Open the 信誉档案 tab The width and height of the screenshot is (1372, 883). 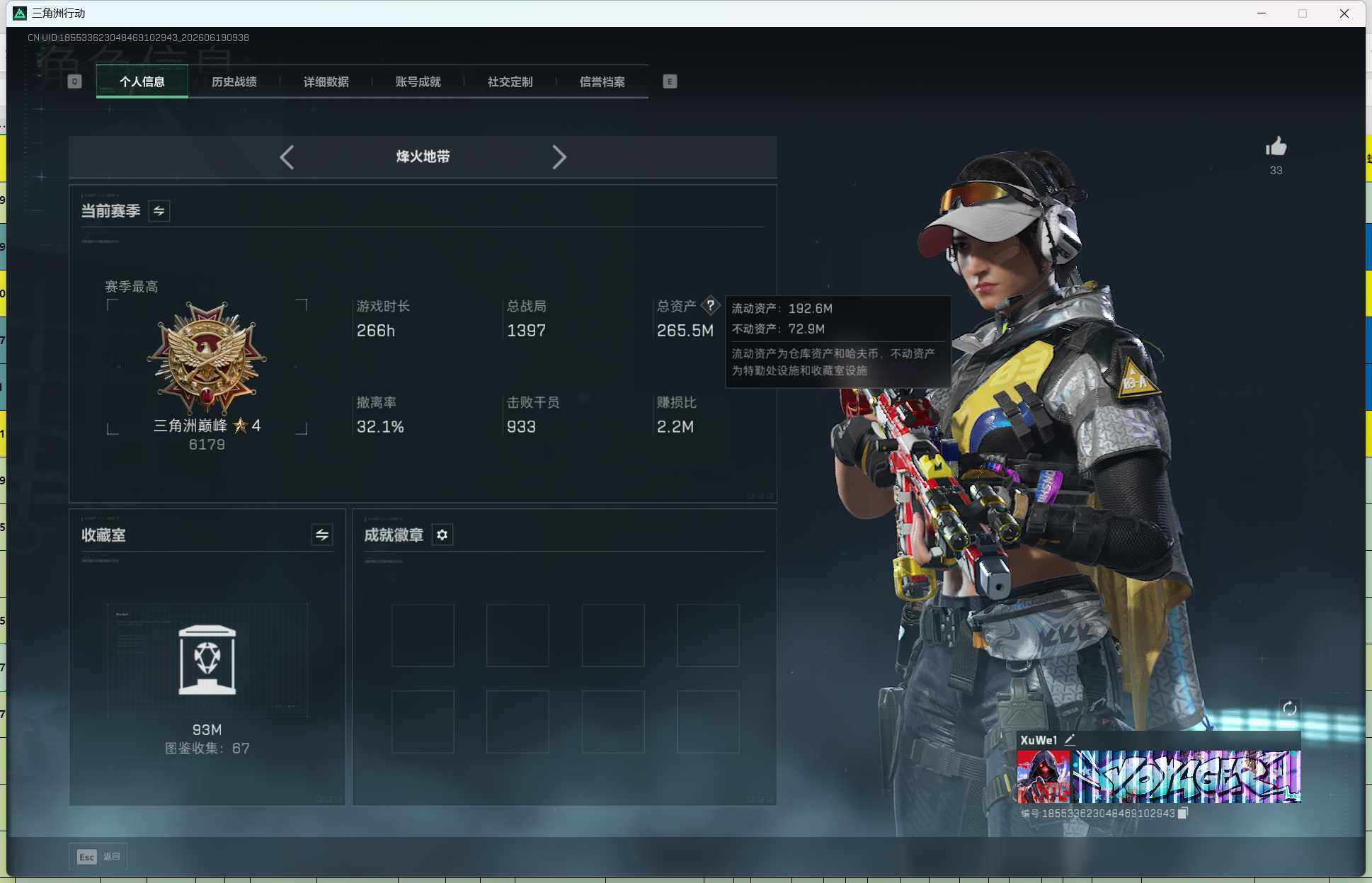[x=602, y=81]
